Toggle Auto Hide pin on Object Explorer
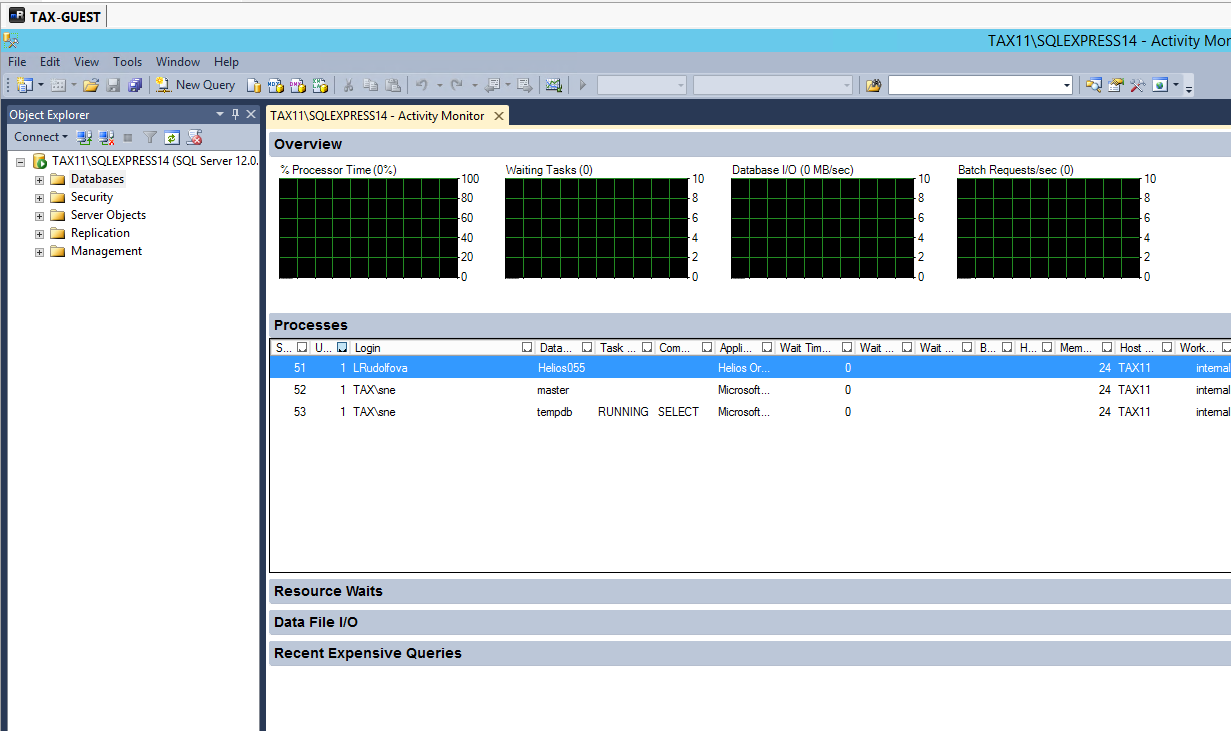 tap(236, 115)
